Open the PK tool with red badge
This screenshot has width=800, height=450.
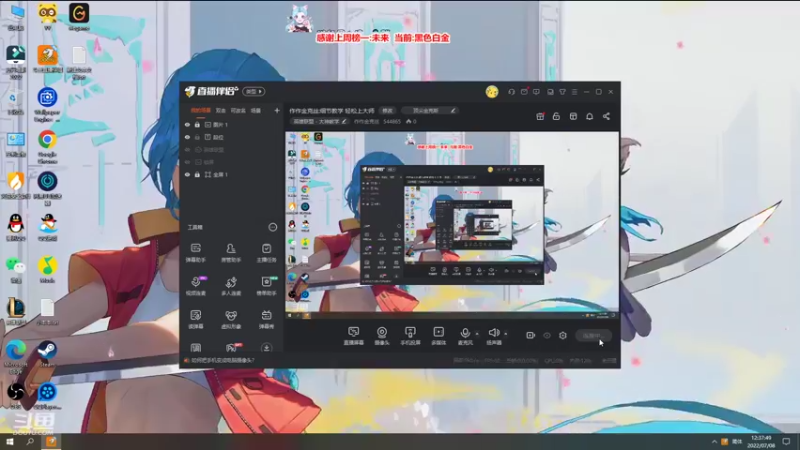point(232,348)
